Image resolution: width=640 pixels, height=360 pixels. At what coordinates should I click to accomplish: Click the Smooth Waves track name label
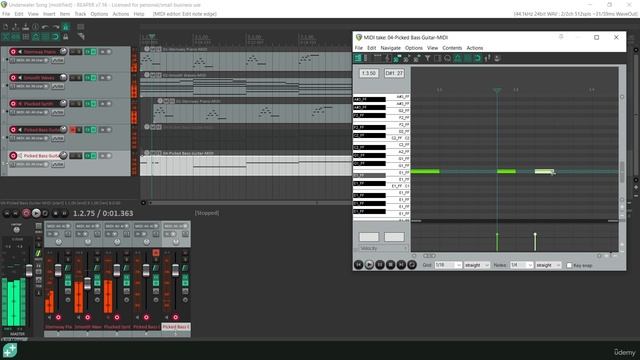coord(39,78)
